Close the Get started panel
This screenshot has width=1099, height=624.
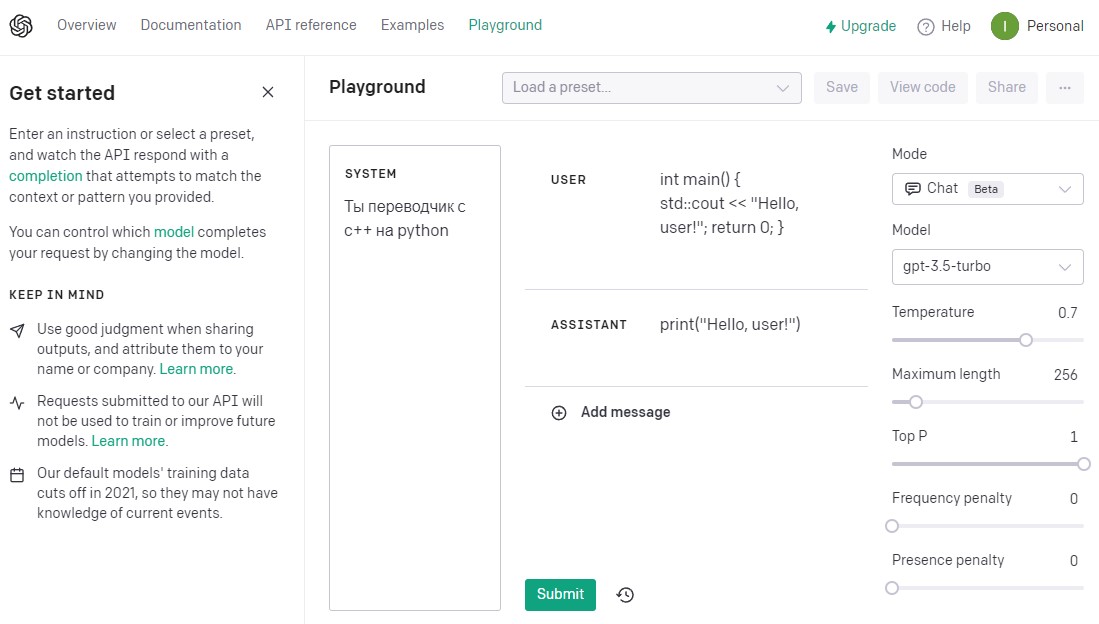268,92
